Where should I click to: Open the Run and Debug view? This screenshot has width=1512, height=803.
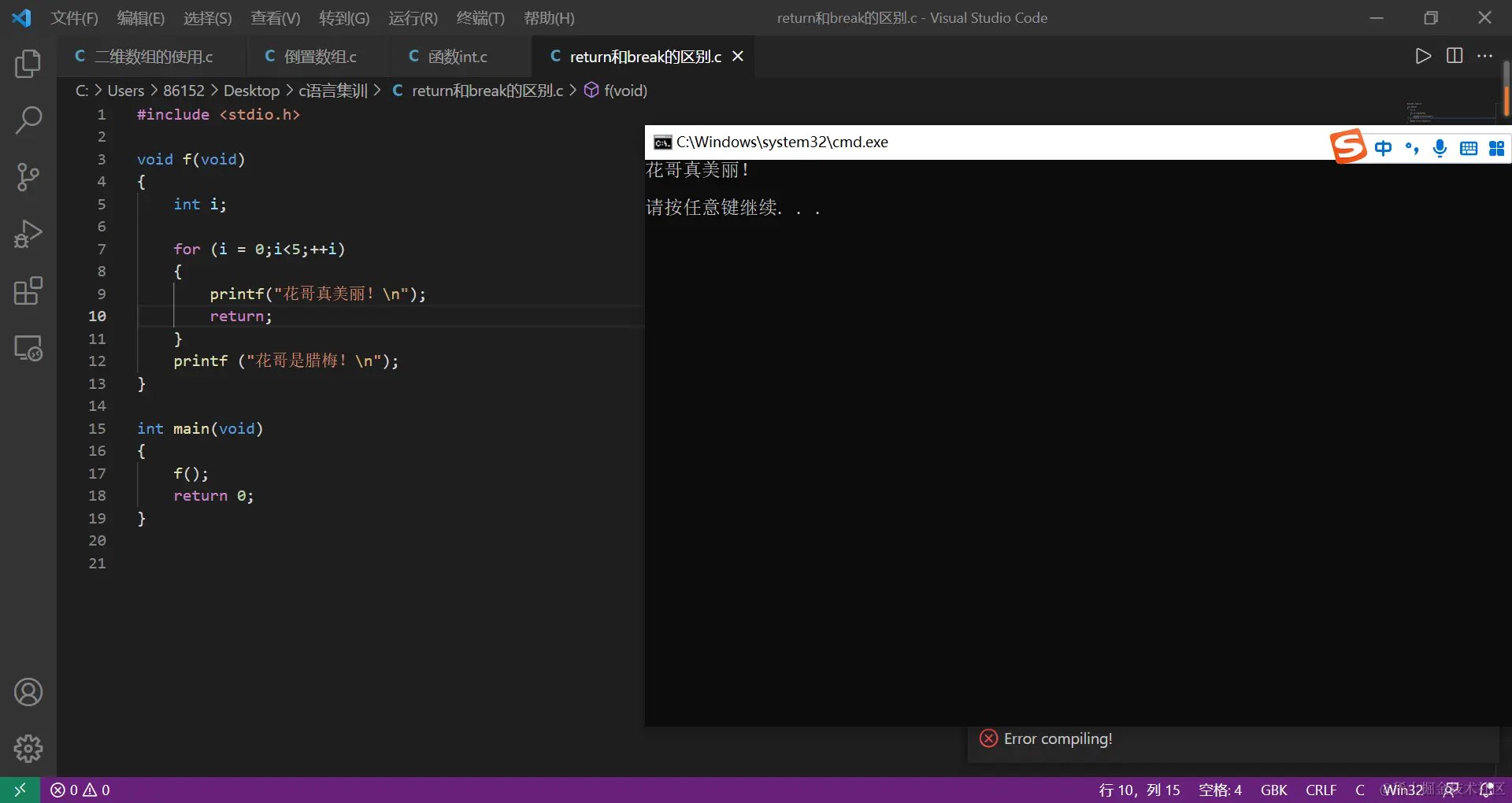pyautogui.click(x=28, y=234)
